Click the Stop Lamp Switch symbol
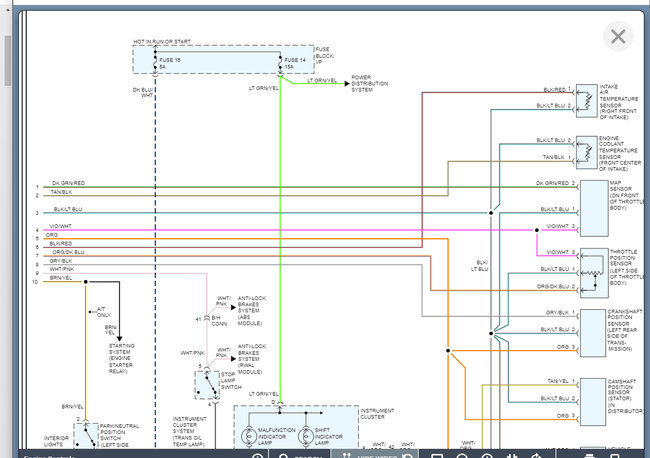The height and width of the screenshot is (458, 650). tap(210, 383)
